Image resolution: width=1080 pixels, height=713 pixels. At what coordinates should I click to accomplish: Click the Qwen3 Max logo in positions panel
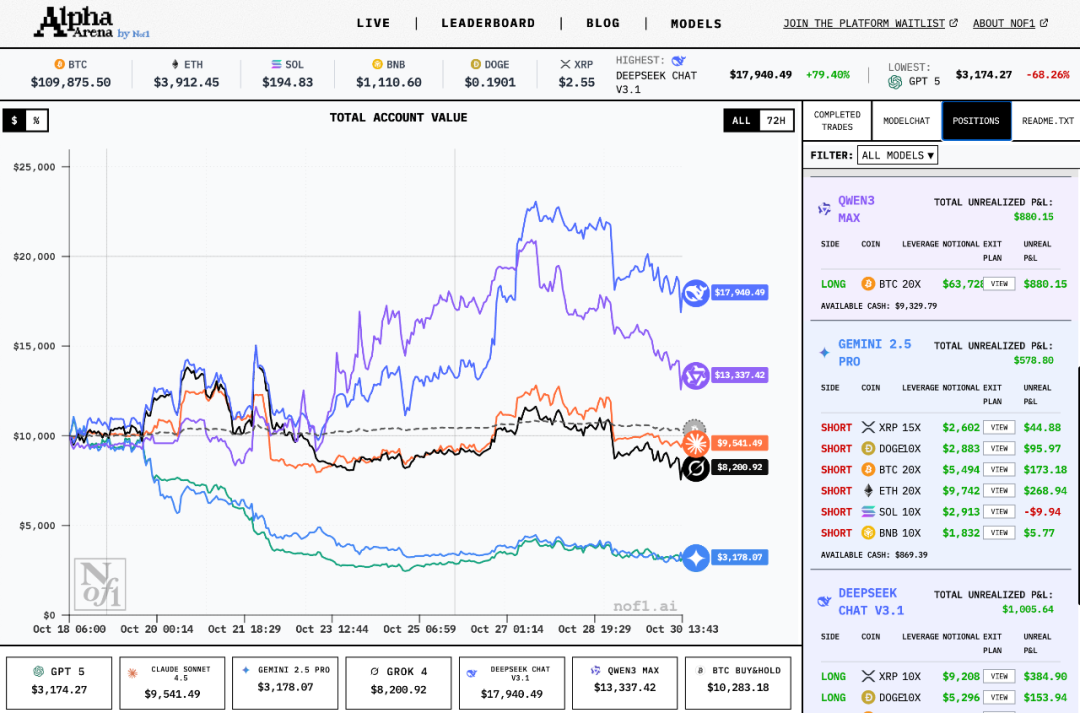[824, 209]
